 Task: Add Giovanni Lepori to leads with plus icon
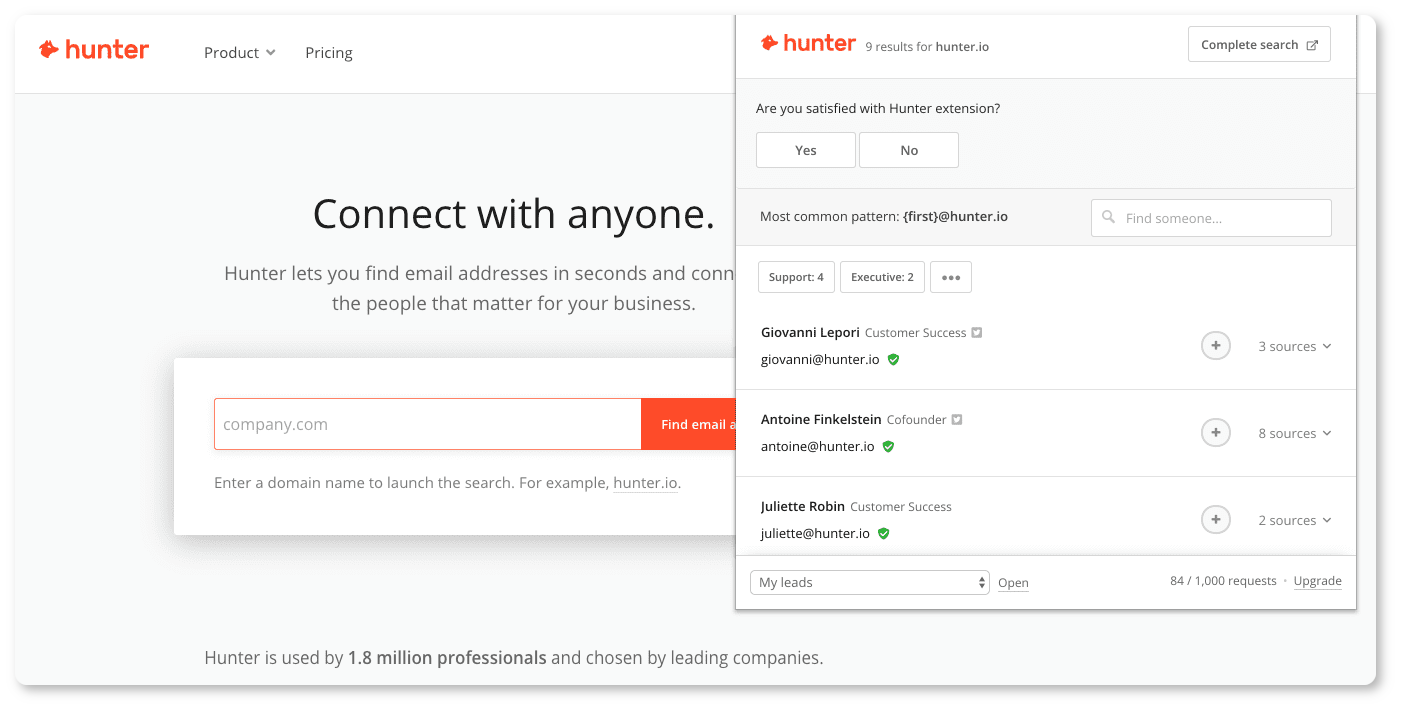tap(1215, 346)
